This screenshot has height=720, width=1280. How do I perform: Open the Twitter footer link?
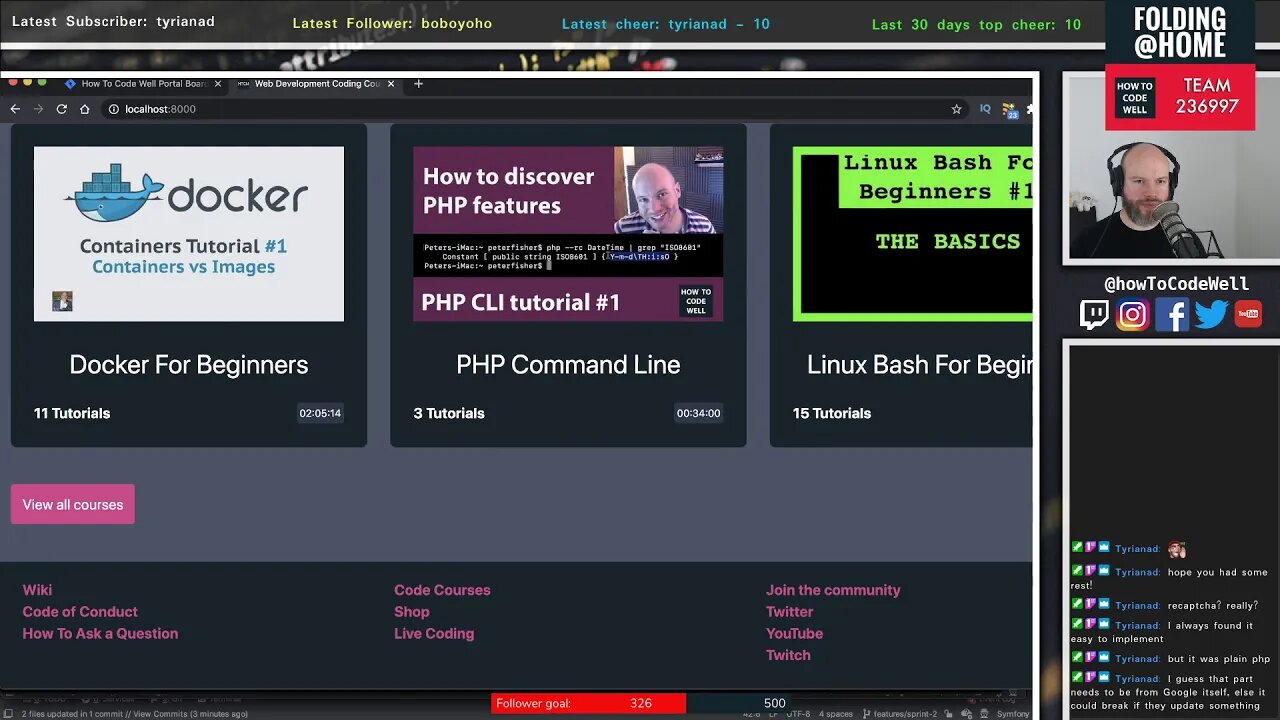[x=790, y=612]
